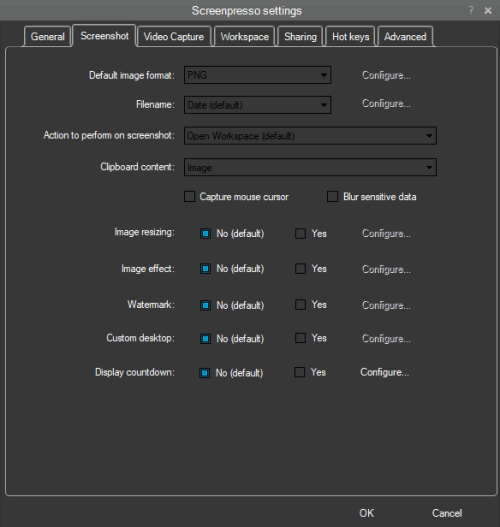Close the Screenpresso settings window
This screenshot has width=500, height=527.
pos(488,11)
